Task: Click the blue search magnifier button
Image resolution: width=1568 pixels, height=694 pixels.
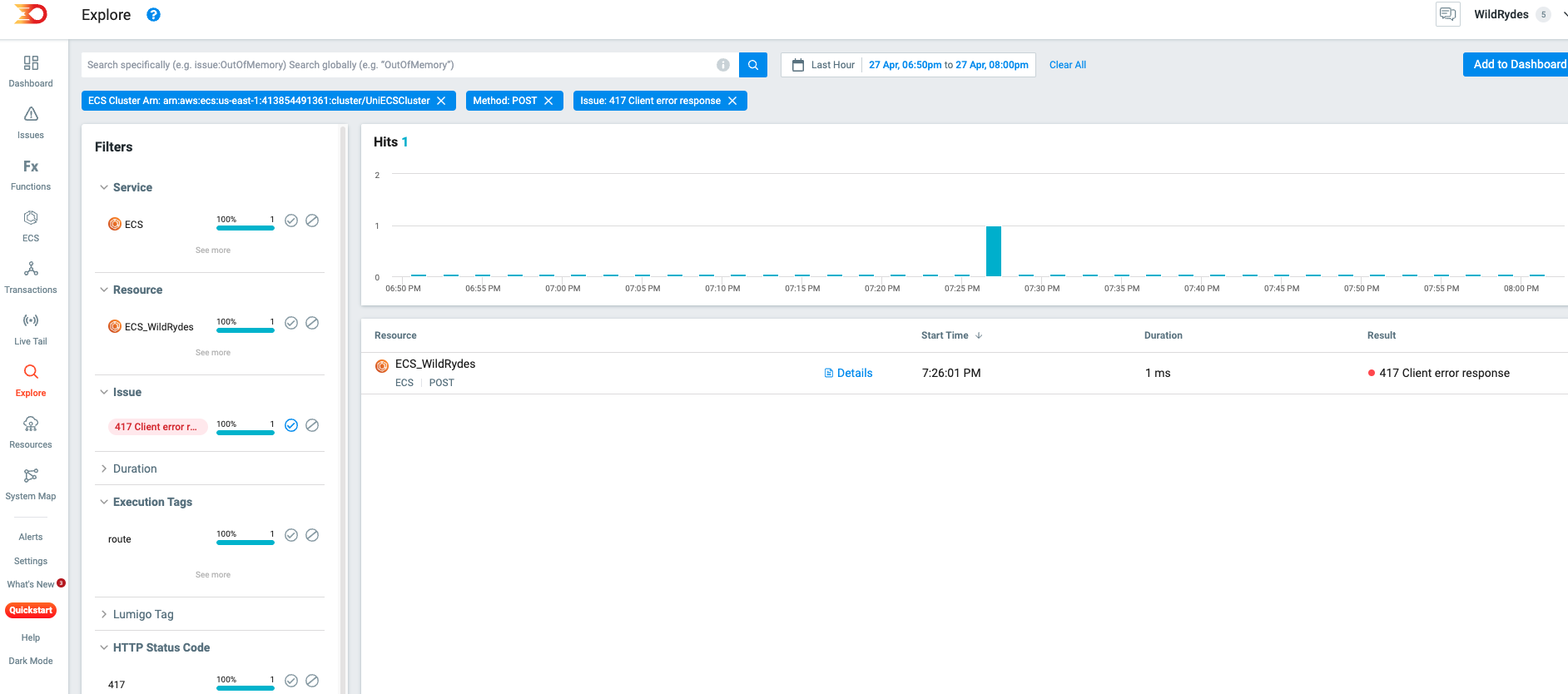Action: [753, 65]
